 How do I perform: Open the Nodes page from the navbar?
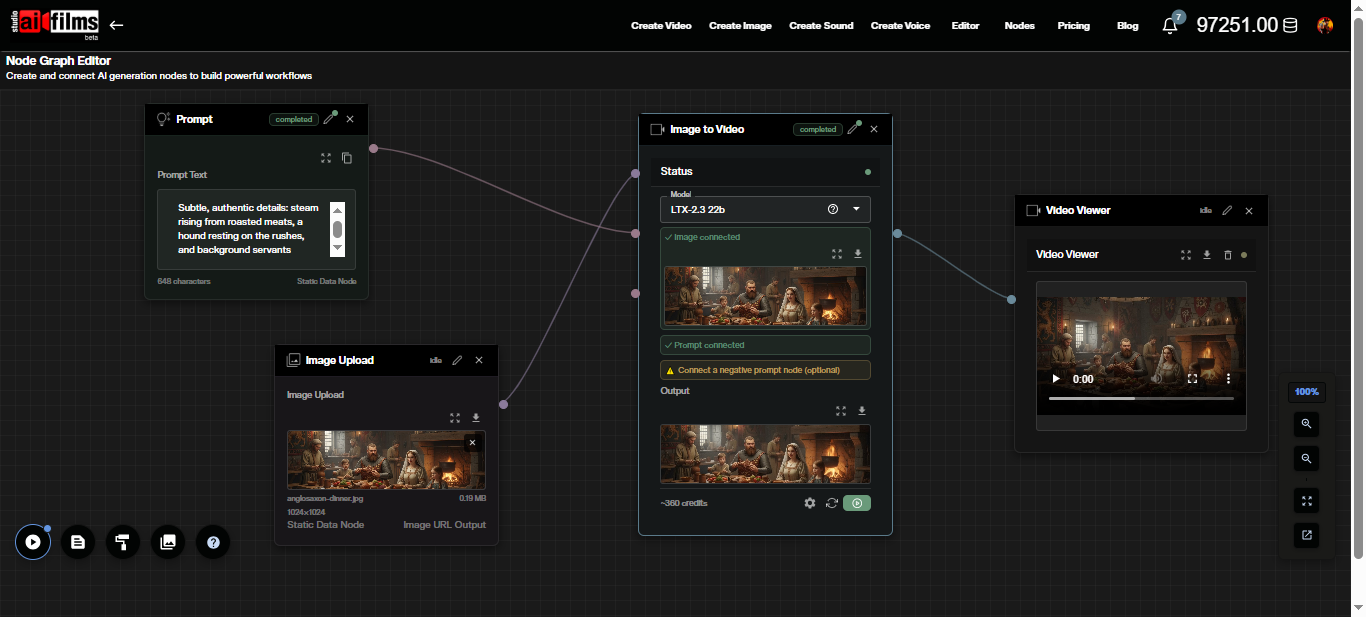tap(1019, 25)
